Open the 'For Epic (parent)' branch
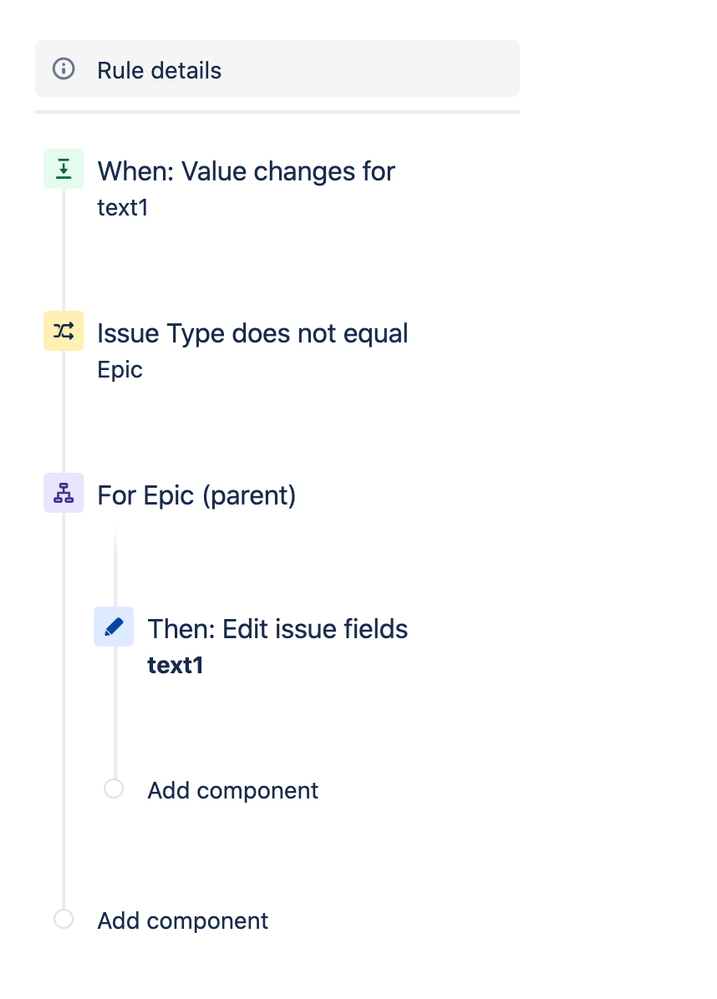717x999 pixels. pos(196,496)
